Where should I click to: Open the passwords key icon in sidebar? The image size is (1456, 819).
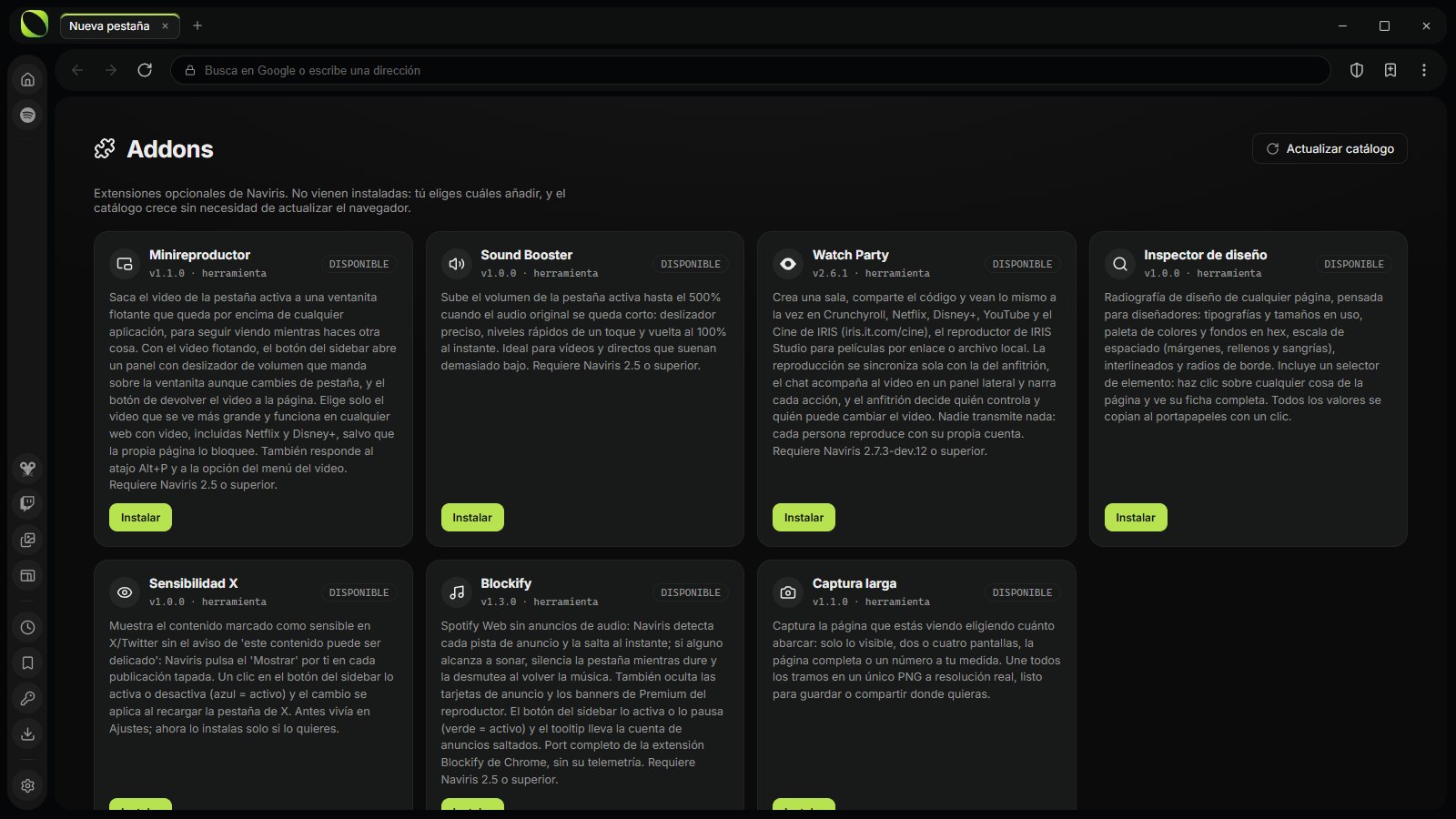[27, 698]
